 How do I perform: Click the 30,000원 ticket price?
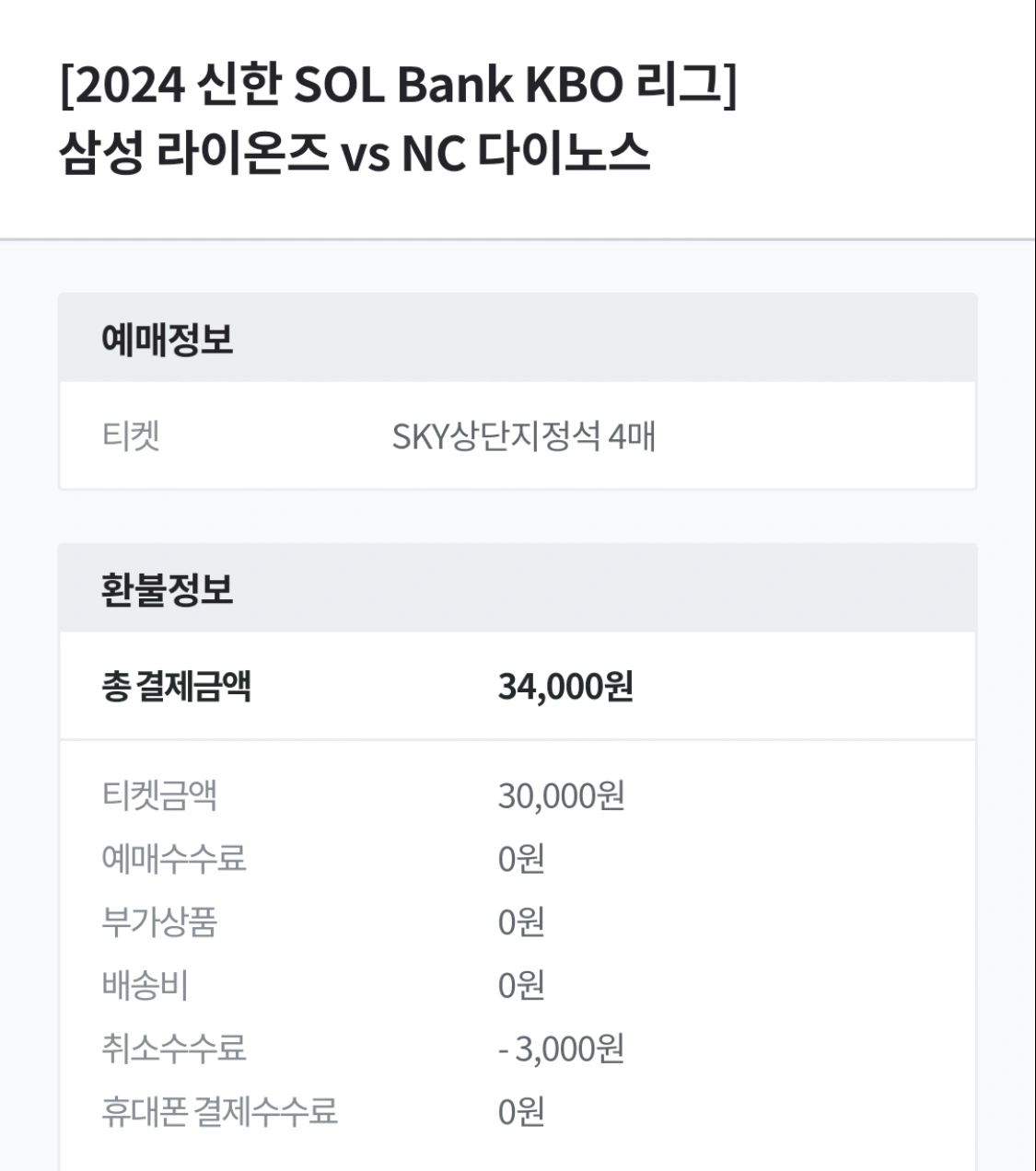coord(561,794)
